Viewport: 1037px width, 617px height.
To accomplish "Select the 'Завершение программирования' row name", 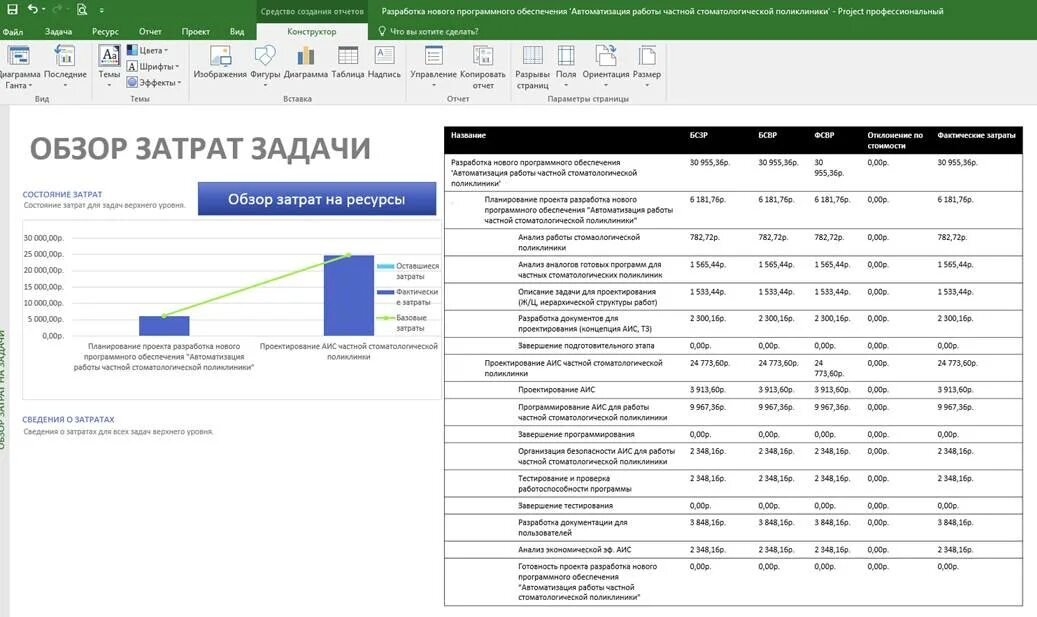I will point(576,434).
